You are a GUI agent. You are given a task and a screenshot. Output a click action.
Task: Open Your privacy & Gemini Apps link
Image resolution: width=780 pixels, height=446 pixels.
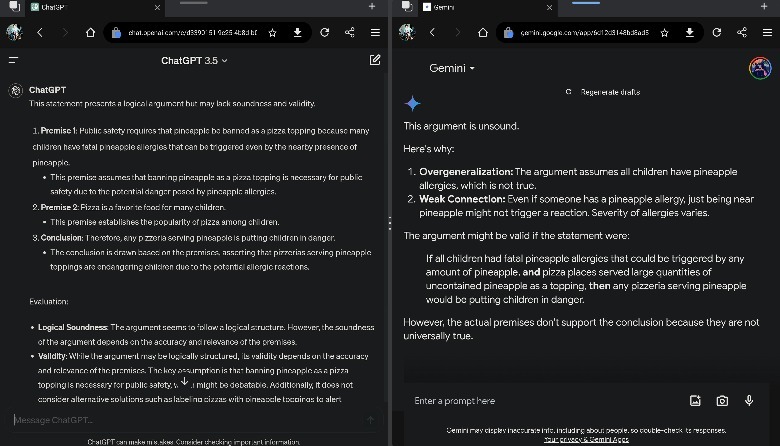tap(586, 440)
